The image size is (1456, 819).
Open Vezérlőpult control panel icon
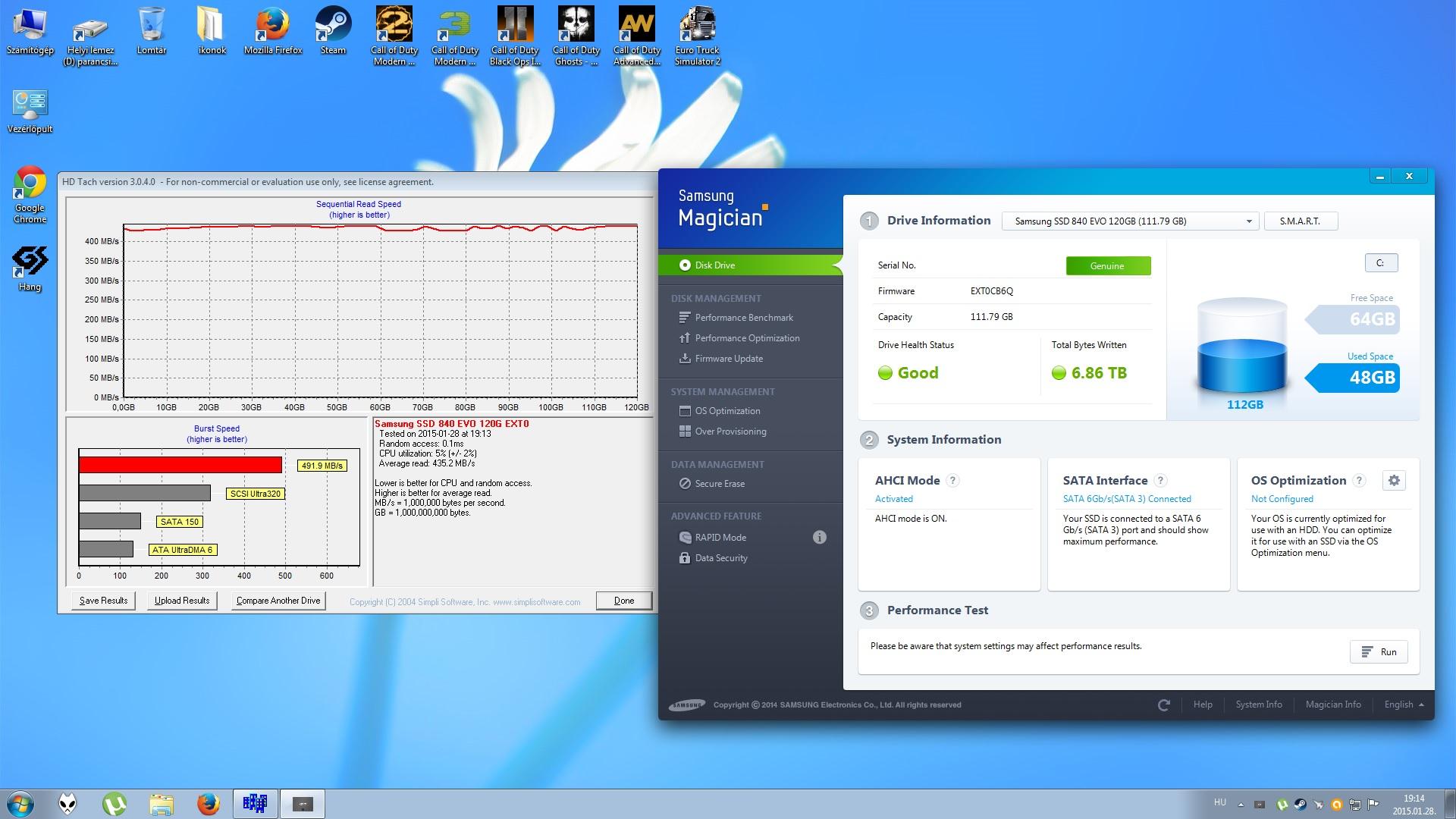(30, 111)
